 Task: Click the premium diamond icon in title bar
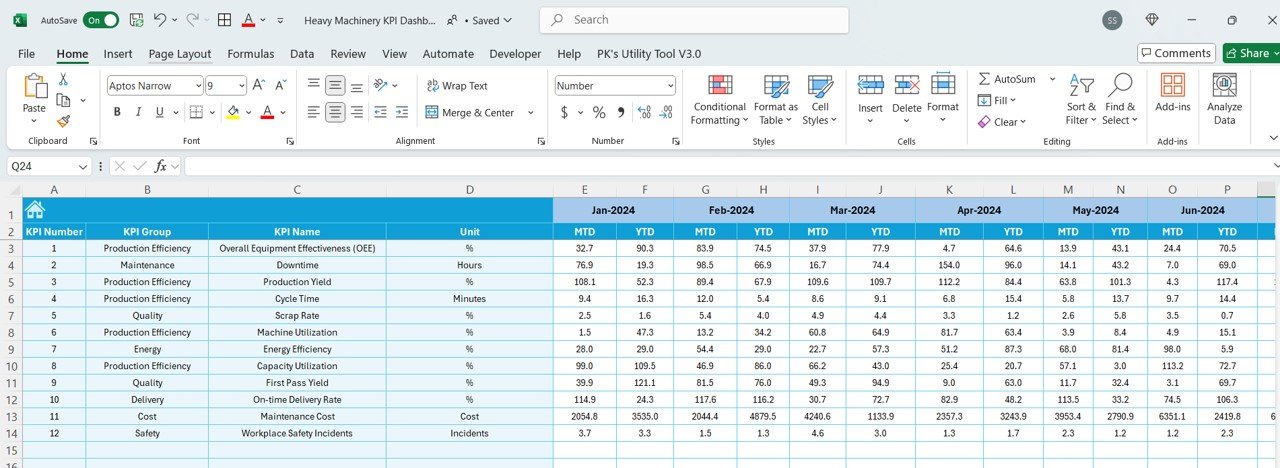pos(1152,20)
